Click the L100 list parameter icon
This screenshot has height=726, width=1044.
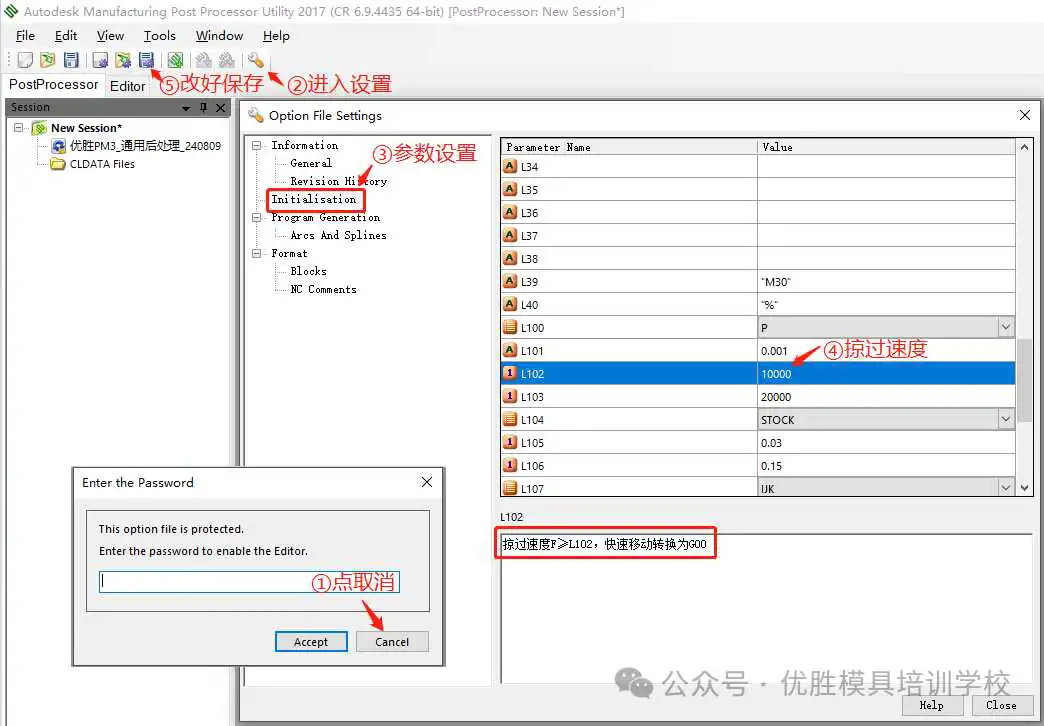pos(510,327)
